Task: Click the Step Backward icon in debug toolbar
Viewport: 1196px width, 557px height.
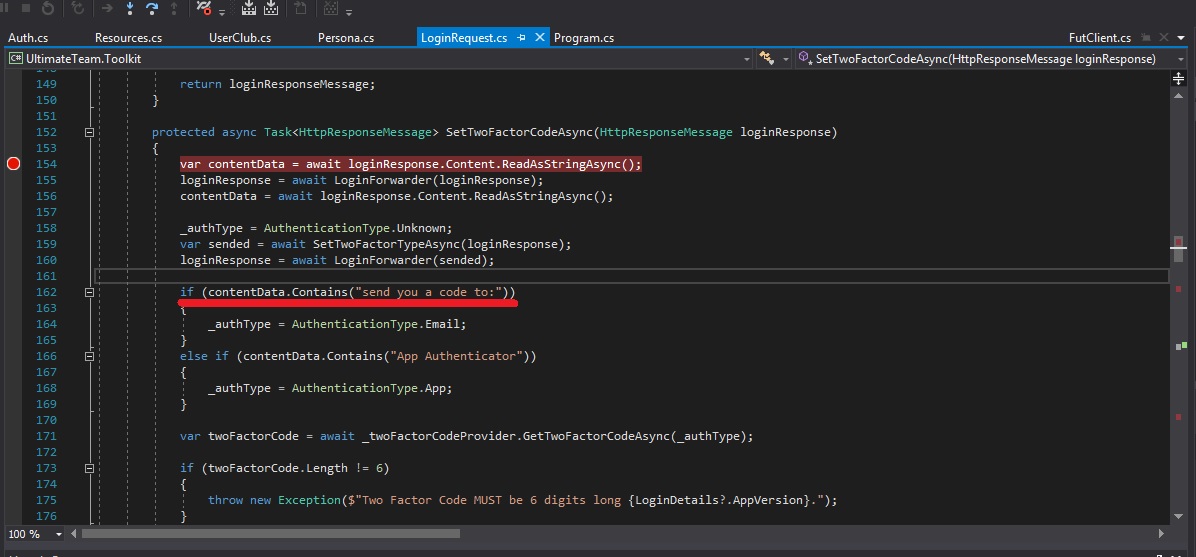Action: coord(78,8)
